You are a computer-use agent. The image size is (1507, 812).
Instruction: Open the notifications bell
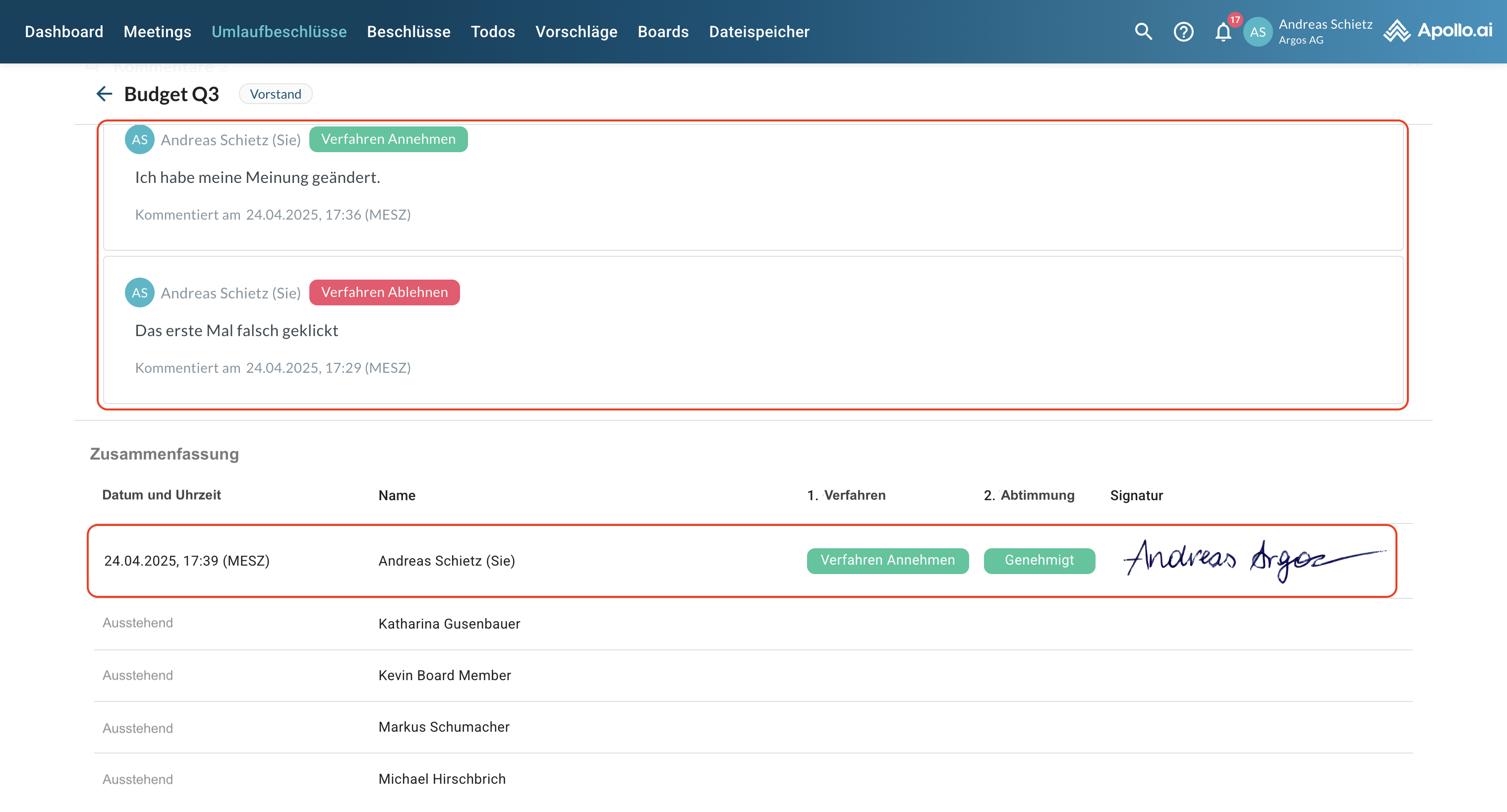1222,32
